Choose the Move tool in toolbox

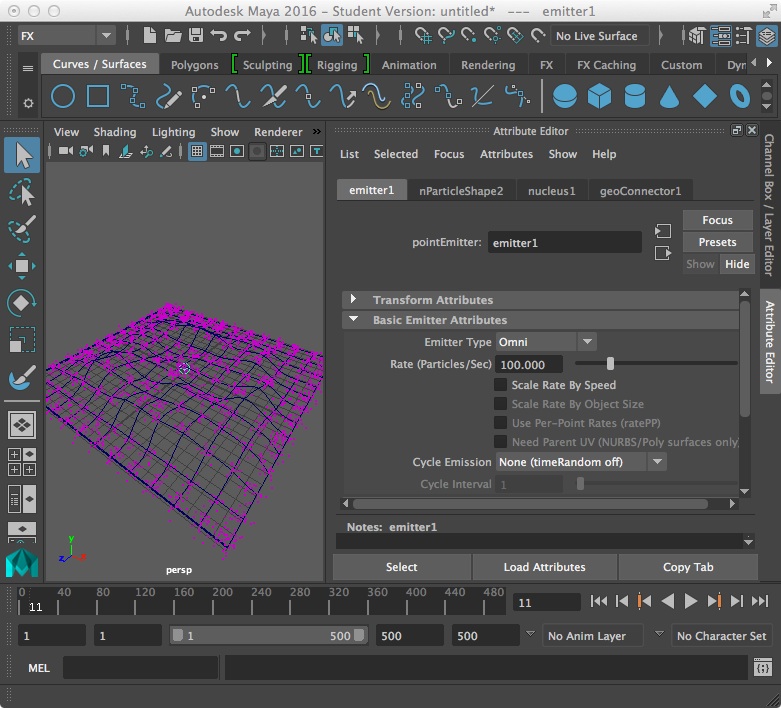22,265
